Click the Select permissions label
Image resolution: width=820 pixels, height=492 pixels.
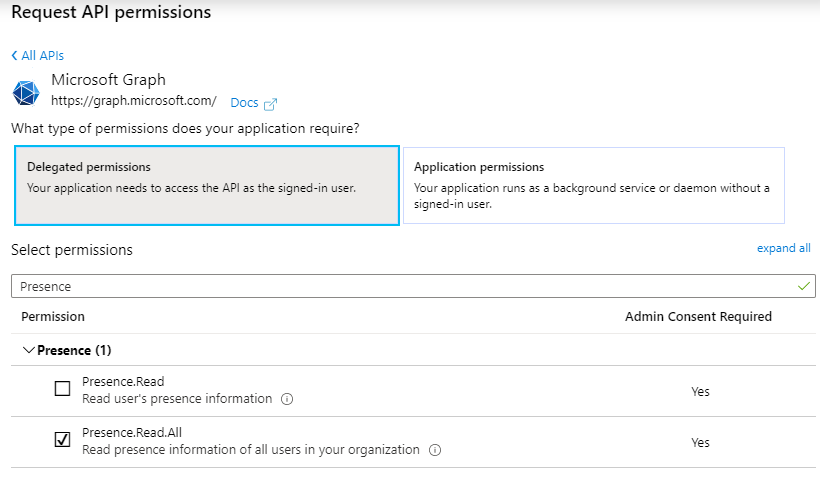pyautogui.click(x=72, y=250)
